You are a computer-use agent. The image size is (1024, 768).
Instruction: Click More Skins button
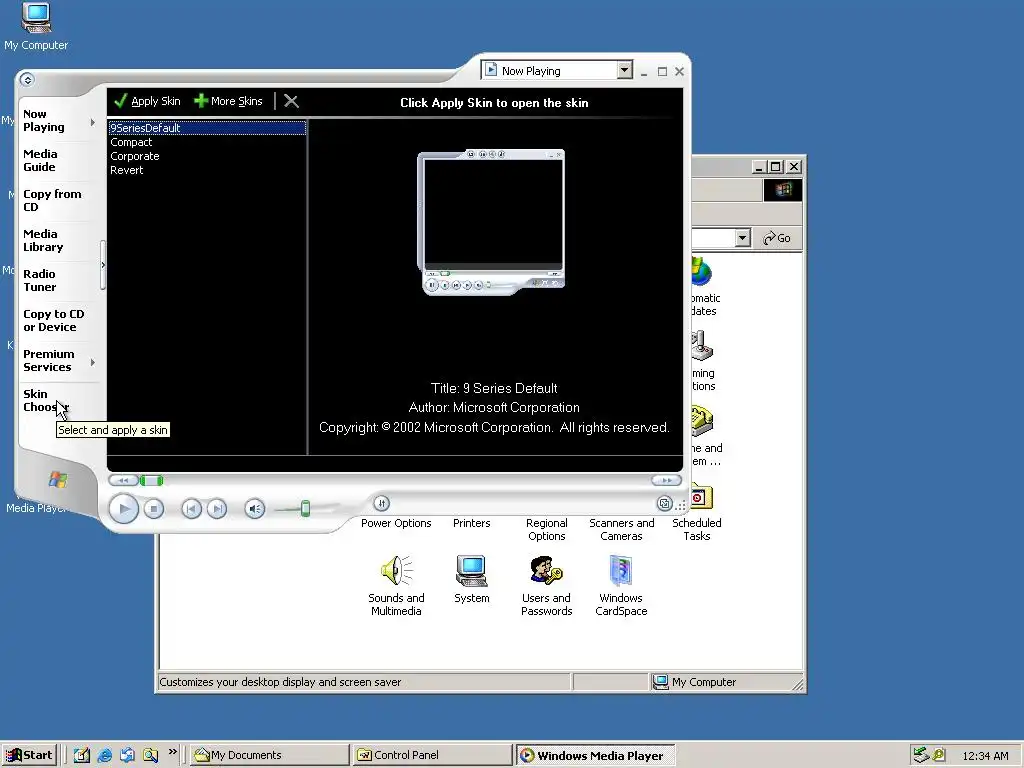pyautogui.click(x=229, y=101)
